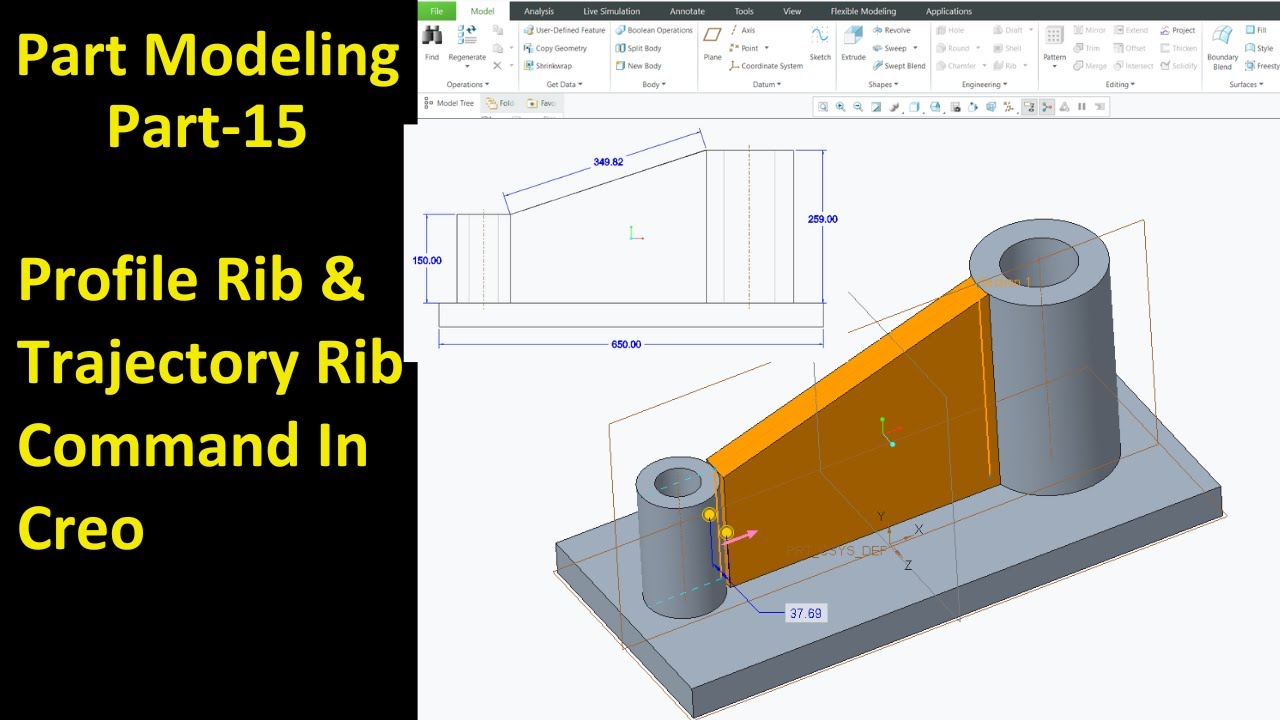Toggle datum display filters
Viewport: 1280px width, 720px height.
1008,107
